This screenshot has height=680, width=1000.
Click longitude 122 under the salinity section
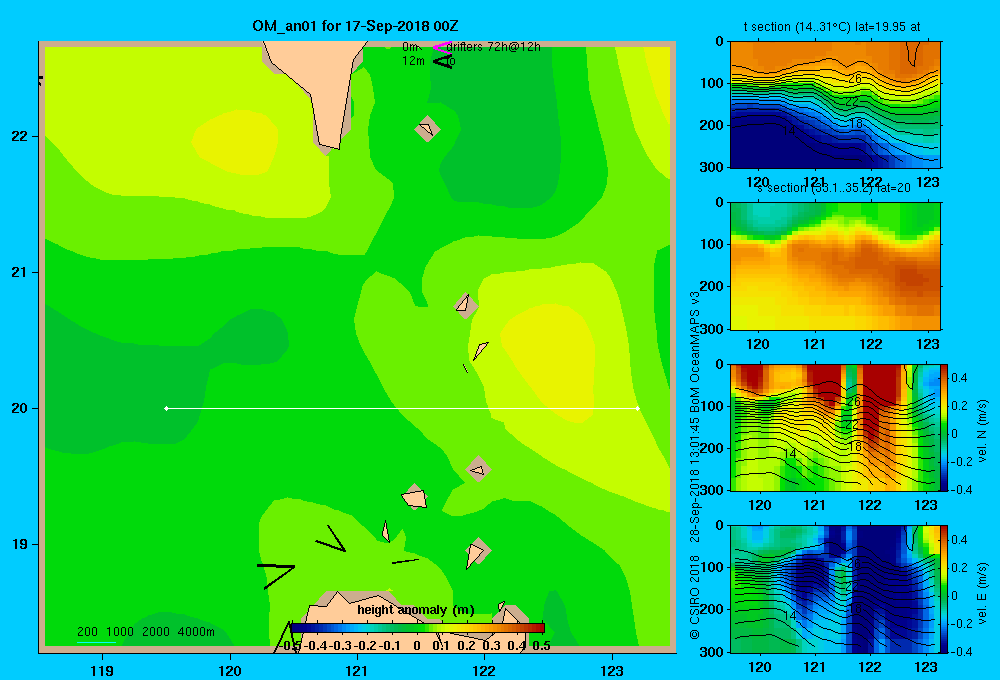coord(871,344)
